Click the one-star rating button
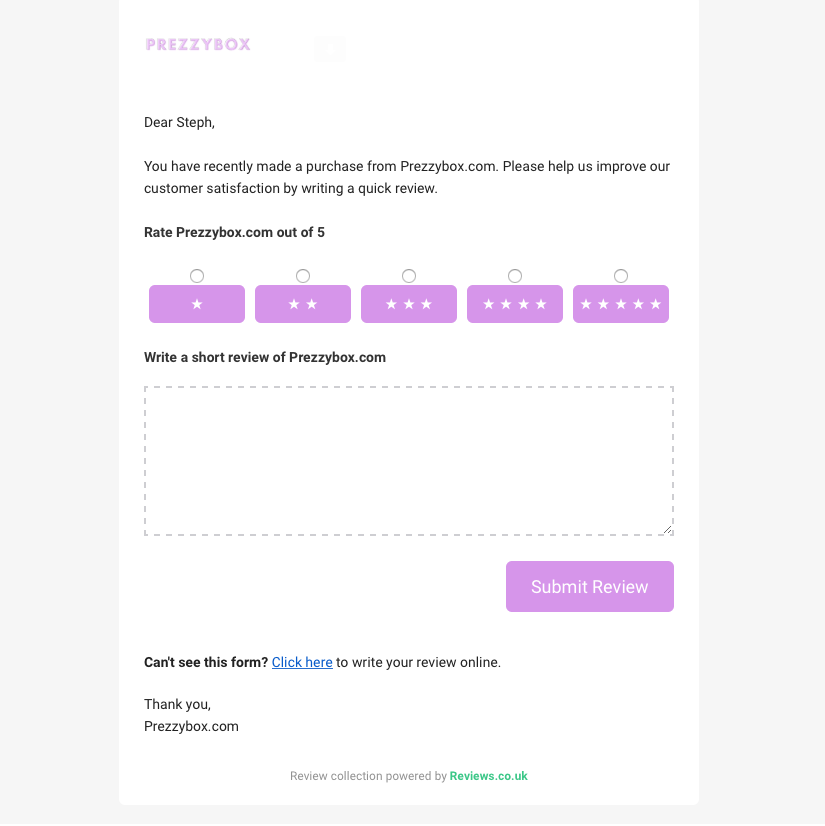This screenshot has height=826, width=825. click(x=197, y=304)
